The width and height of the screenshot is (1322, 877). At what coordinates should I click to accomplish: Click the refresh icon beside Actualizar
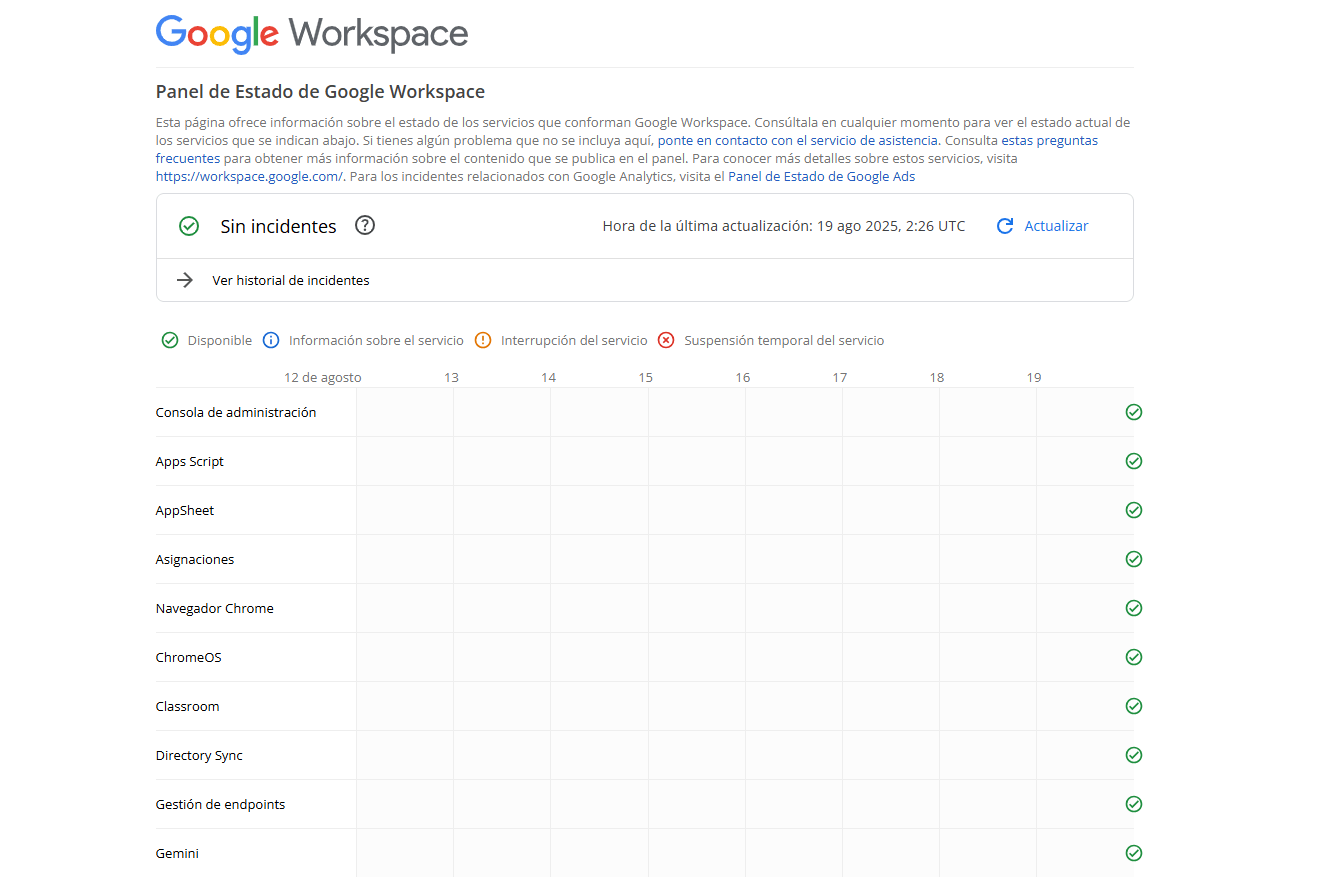point(1005,226)
